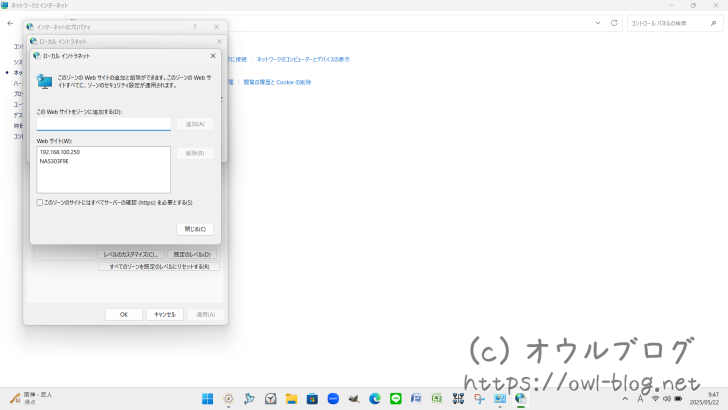Click OK in Internet Properties
Viewport: 728px width, 410px height.
[124, 314]
